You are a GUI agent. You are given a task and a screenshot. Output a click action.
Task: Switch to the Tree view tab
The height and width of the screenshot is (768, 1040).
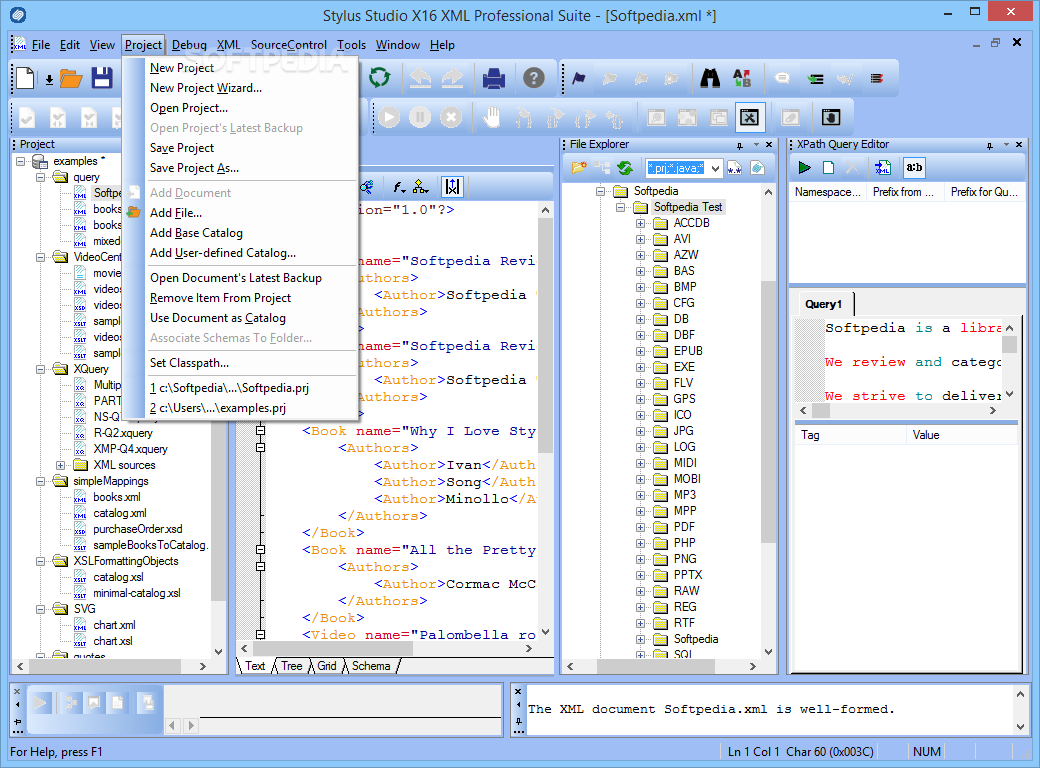pyautogui.click(x=292, y=667)
